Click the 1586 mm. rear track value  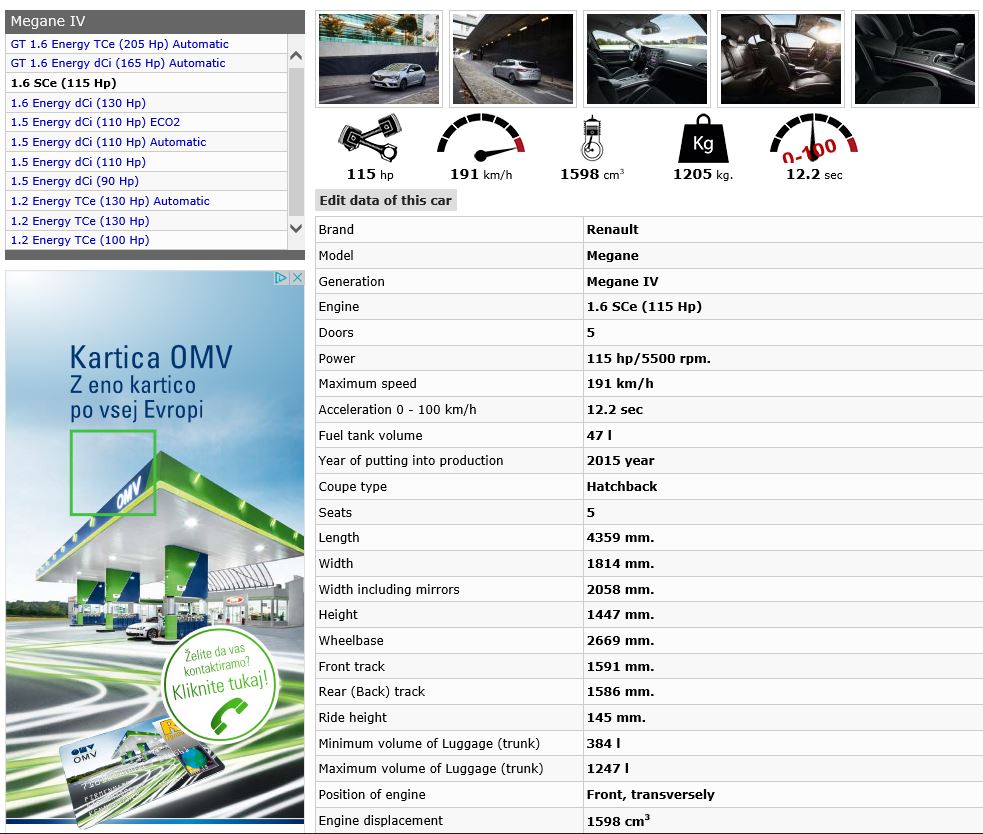point(621,691)
